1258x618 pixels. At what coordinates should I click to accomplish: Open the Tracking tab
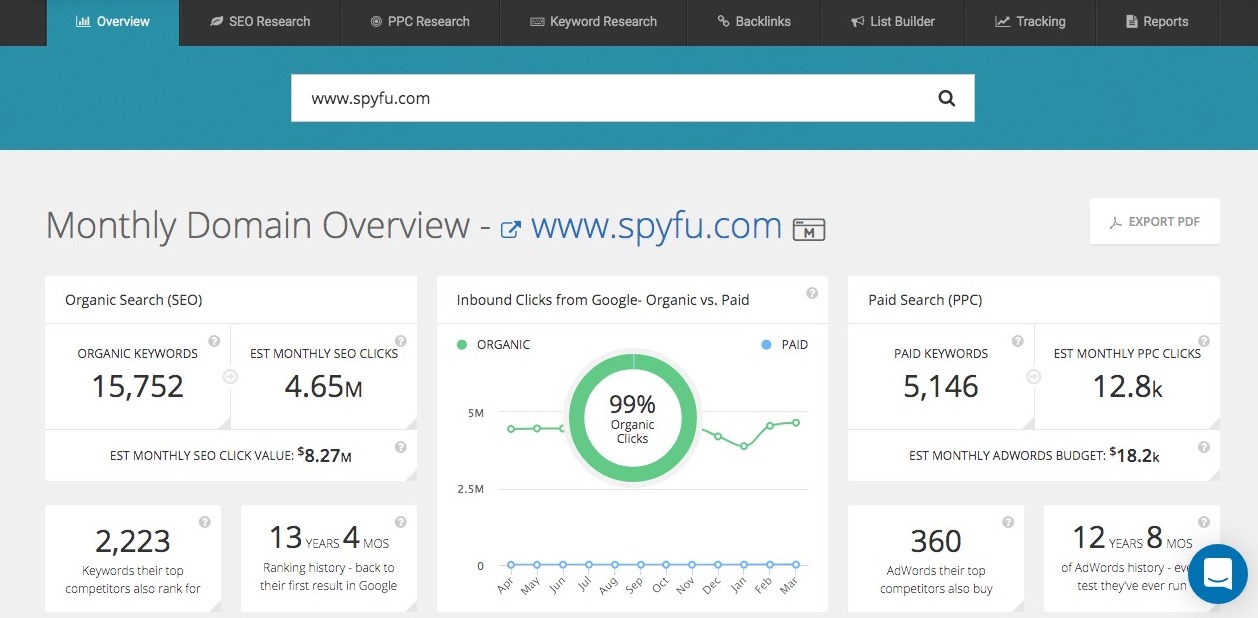coord(1031,22)
